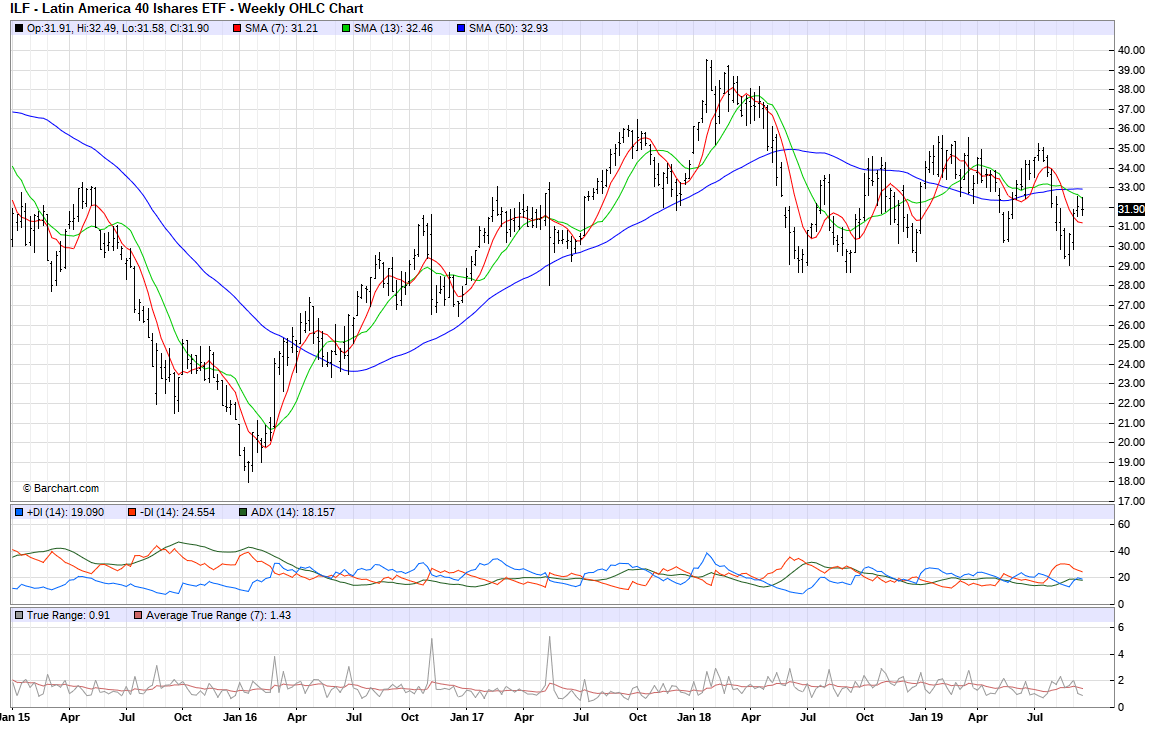Click the red SMA (7) legend swatch
The width and height of the screenshot is (1156, 748).
pyautogui.click(x=237, y=28)
